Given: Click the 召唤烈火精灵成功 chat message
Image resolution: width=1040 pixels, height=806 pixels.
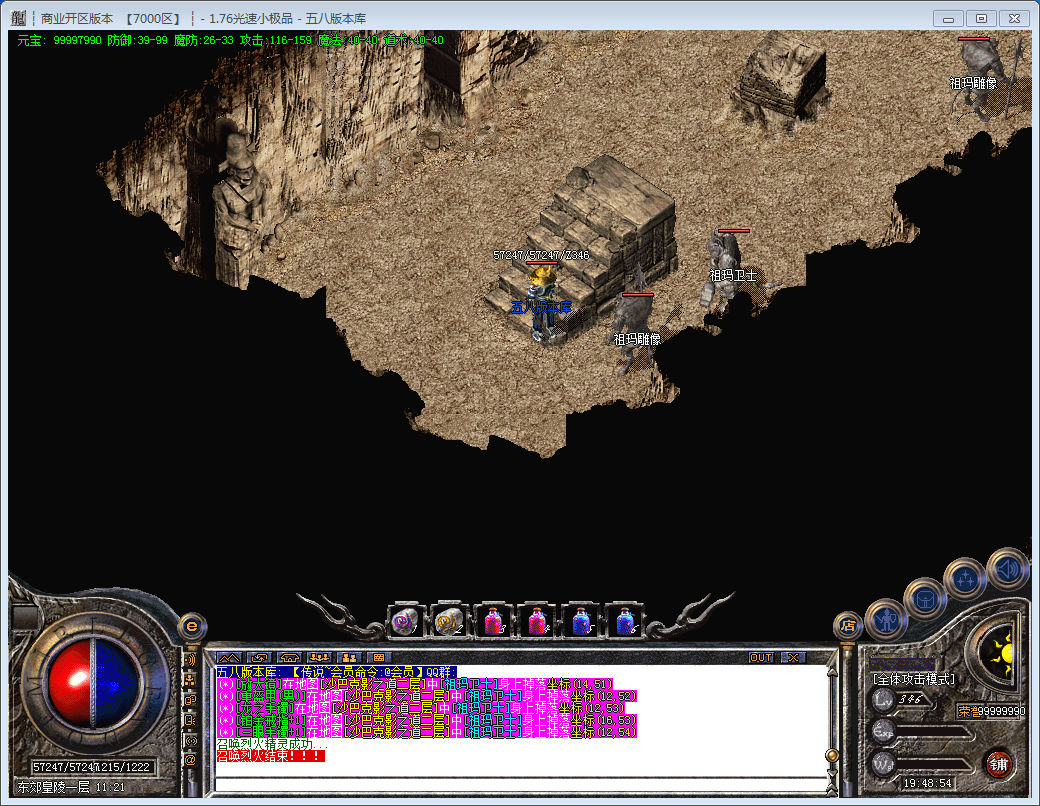Looking at the screenshot, I should pyautogui.click(x=272, y=744).
